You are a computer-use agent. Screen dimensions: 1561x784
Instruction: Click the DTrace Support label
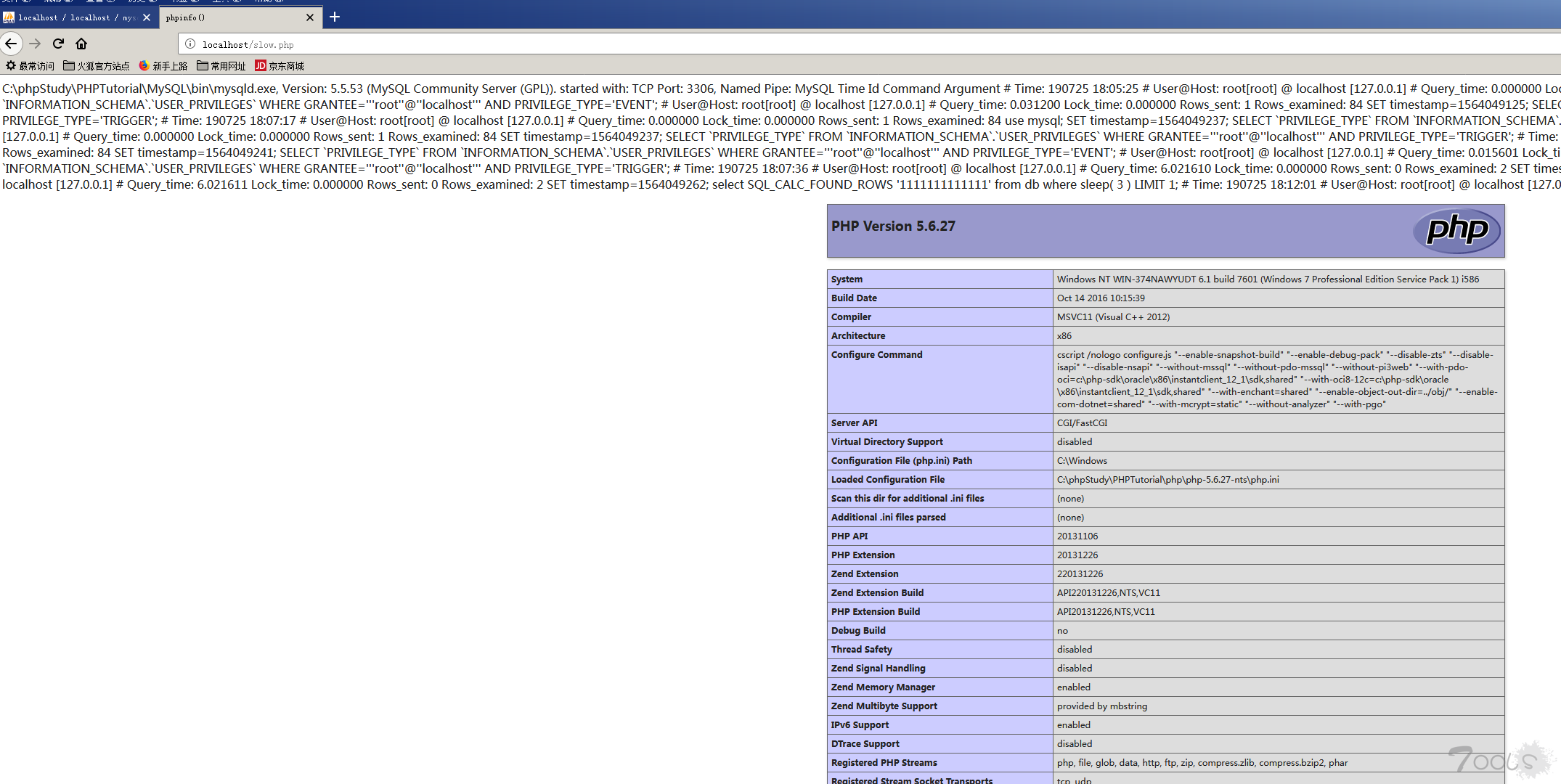865,744
